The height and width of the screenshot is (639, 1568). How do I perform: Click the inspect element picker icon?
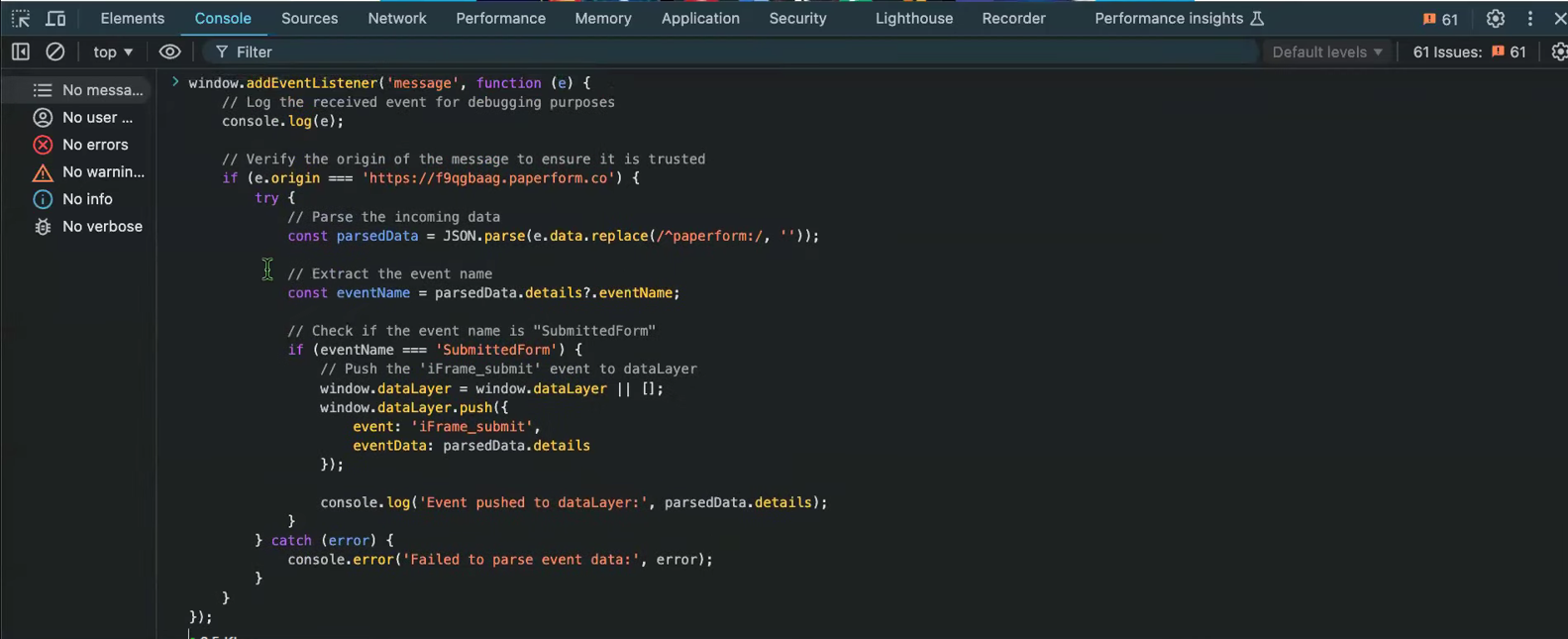pos(20,19)
